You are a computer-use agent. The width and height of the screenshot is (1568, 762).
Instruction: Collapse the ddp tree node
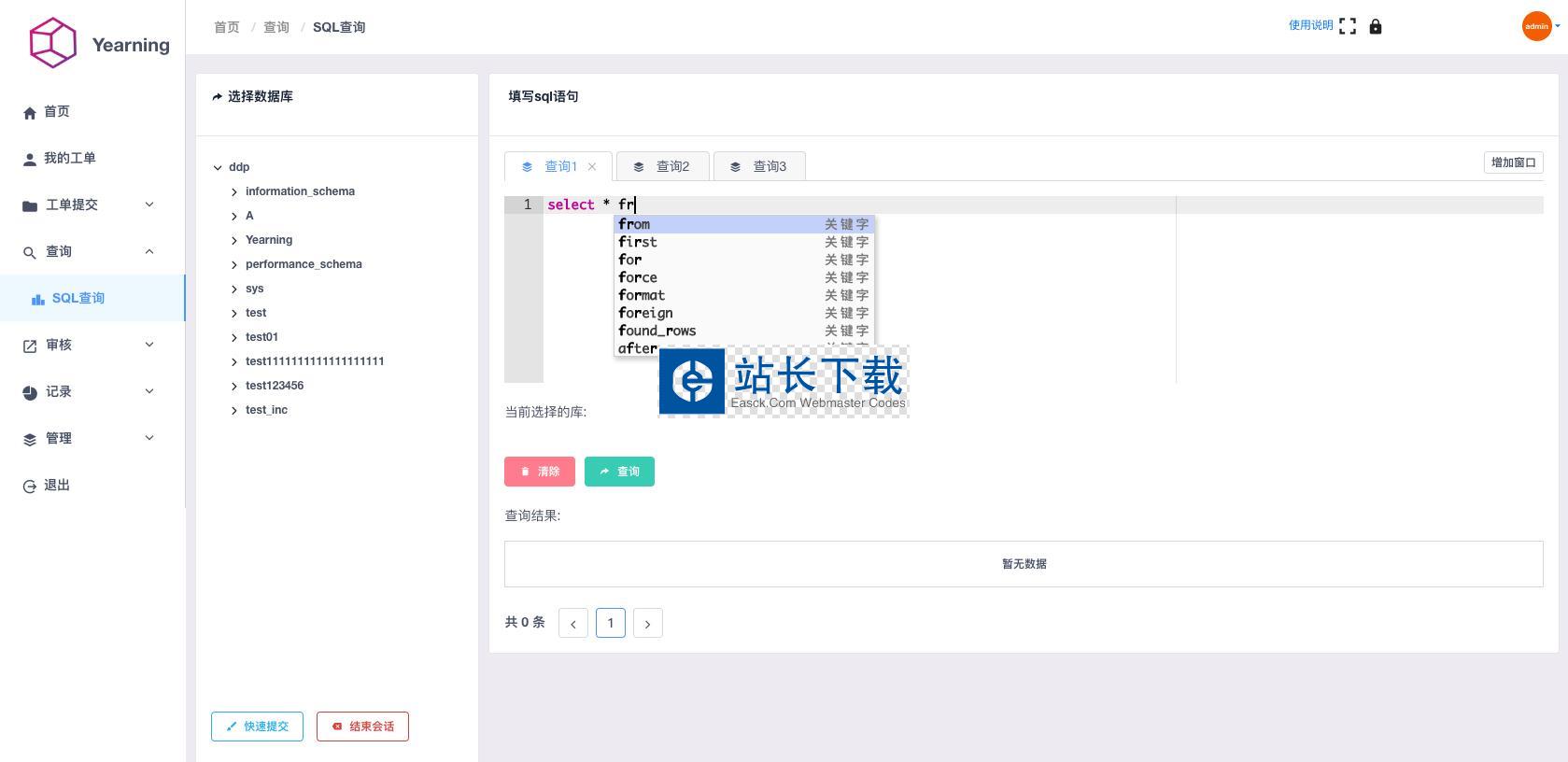(x=218, y=168)
